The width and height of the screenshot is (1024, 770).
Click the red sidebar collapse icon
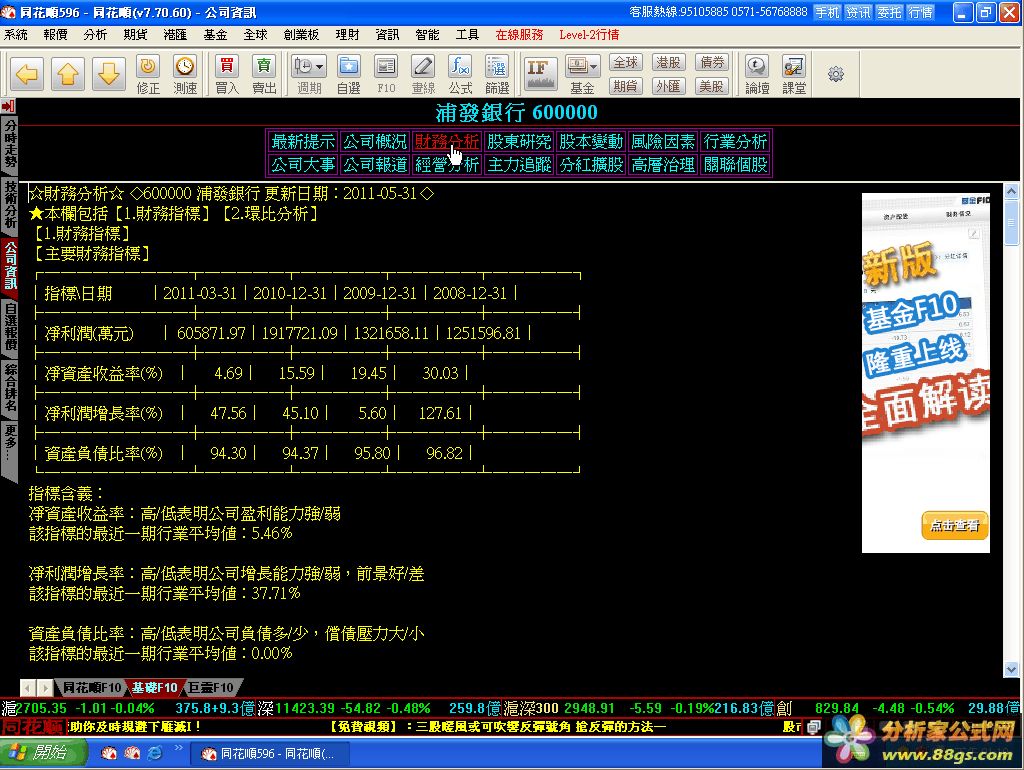[x=8, y=106]
